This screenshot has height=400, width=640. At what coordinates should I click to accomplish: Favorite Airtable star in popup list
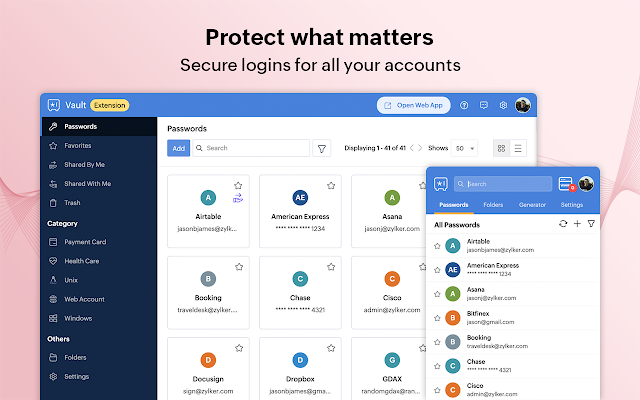point(437,246)
